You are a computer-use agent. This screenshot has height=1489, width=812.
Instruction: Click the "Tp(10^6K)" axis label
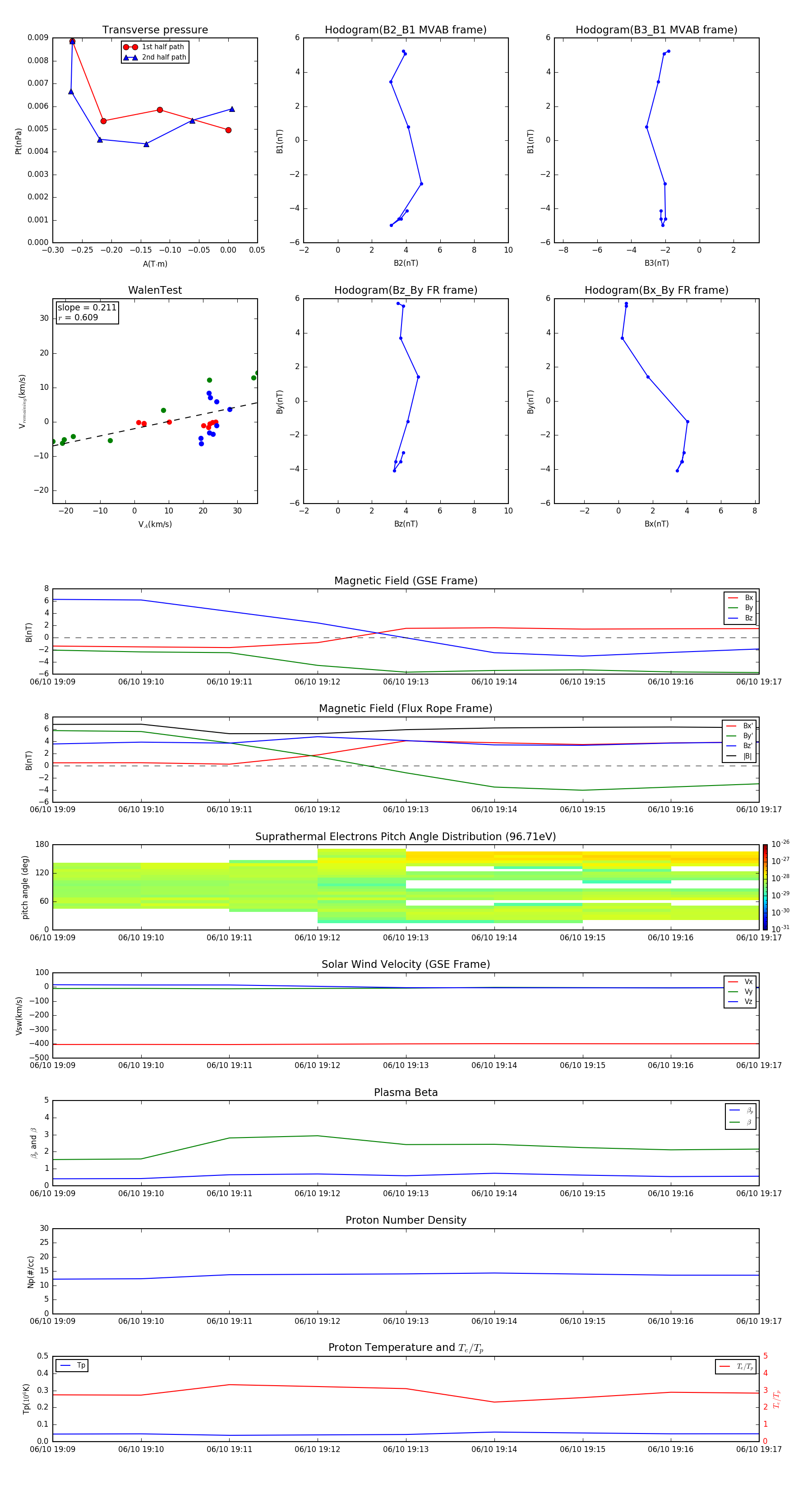point(26,1399)
